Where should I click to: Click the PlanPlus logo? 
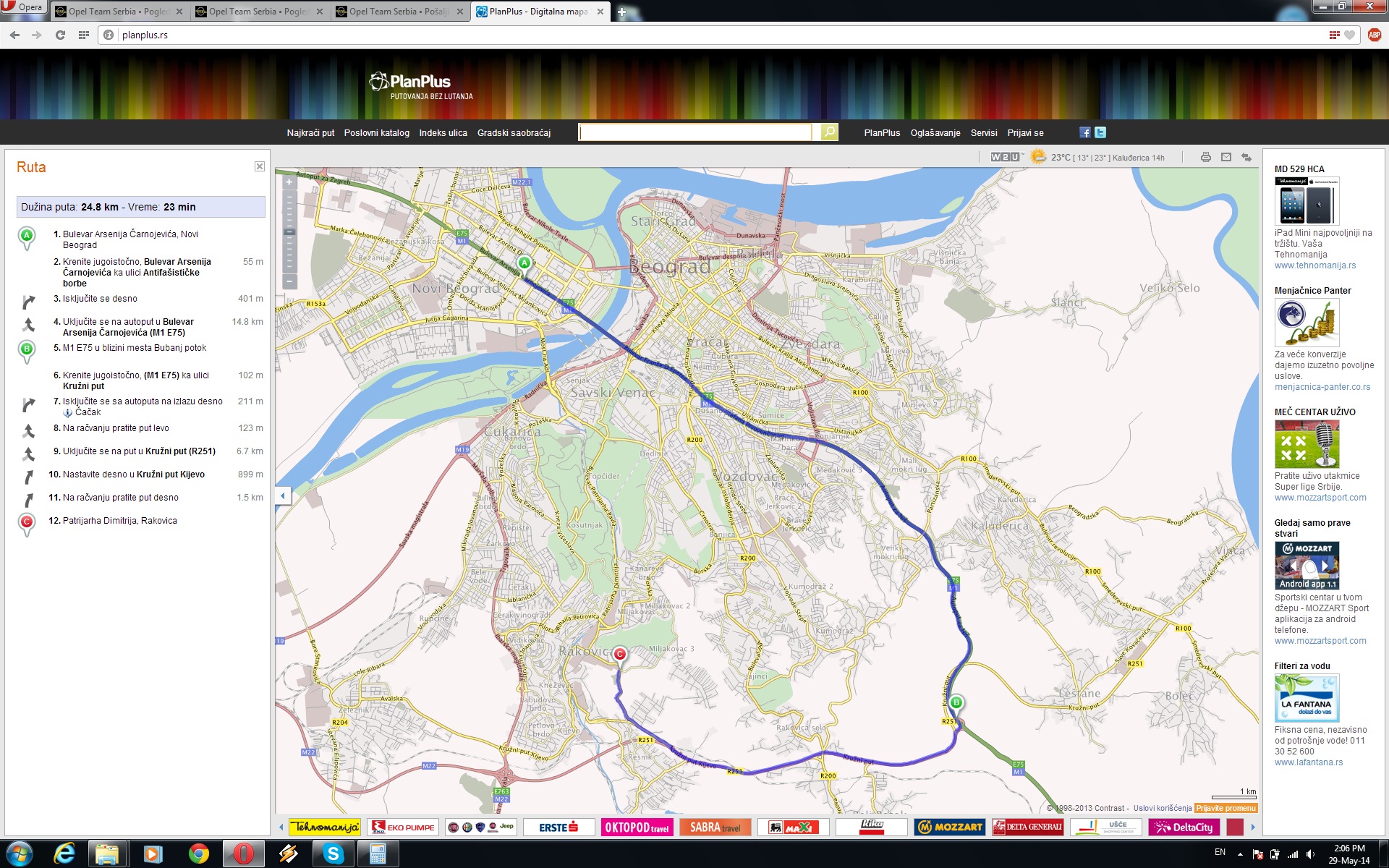coord(420,86)
